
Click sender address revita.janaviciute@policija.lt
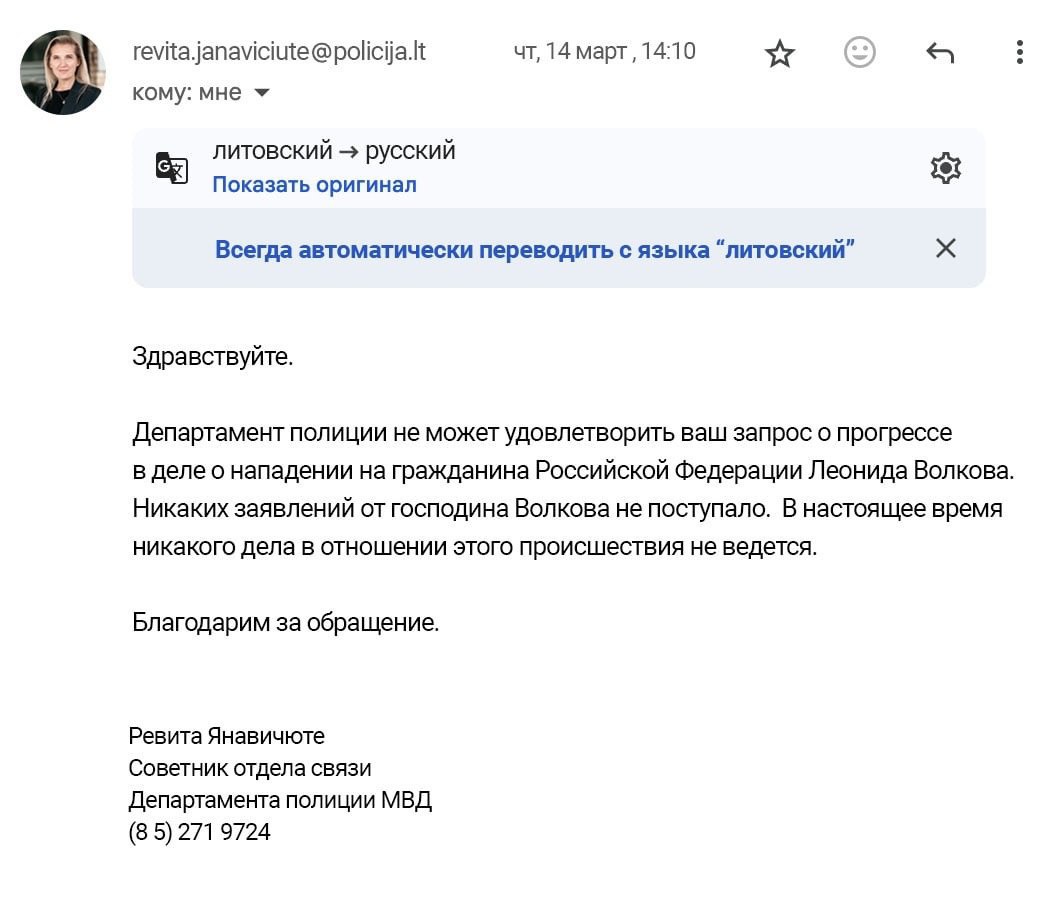279,52
